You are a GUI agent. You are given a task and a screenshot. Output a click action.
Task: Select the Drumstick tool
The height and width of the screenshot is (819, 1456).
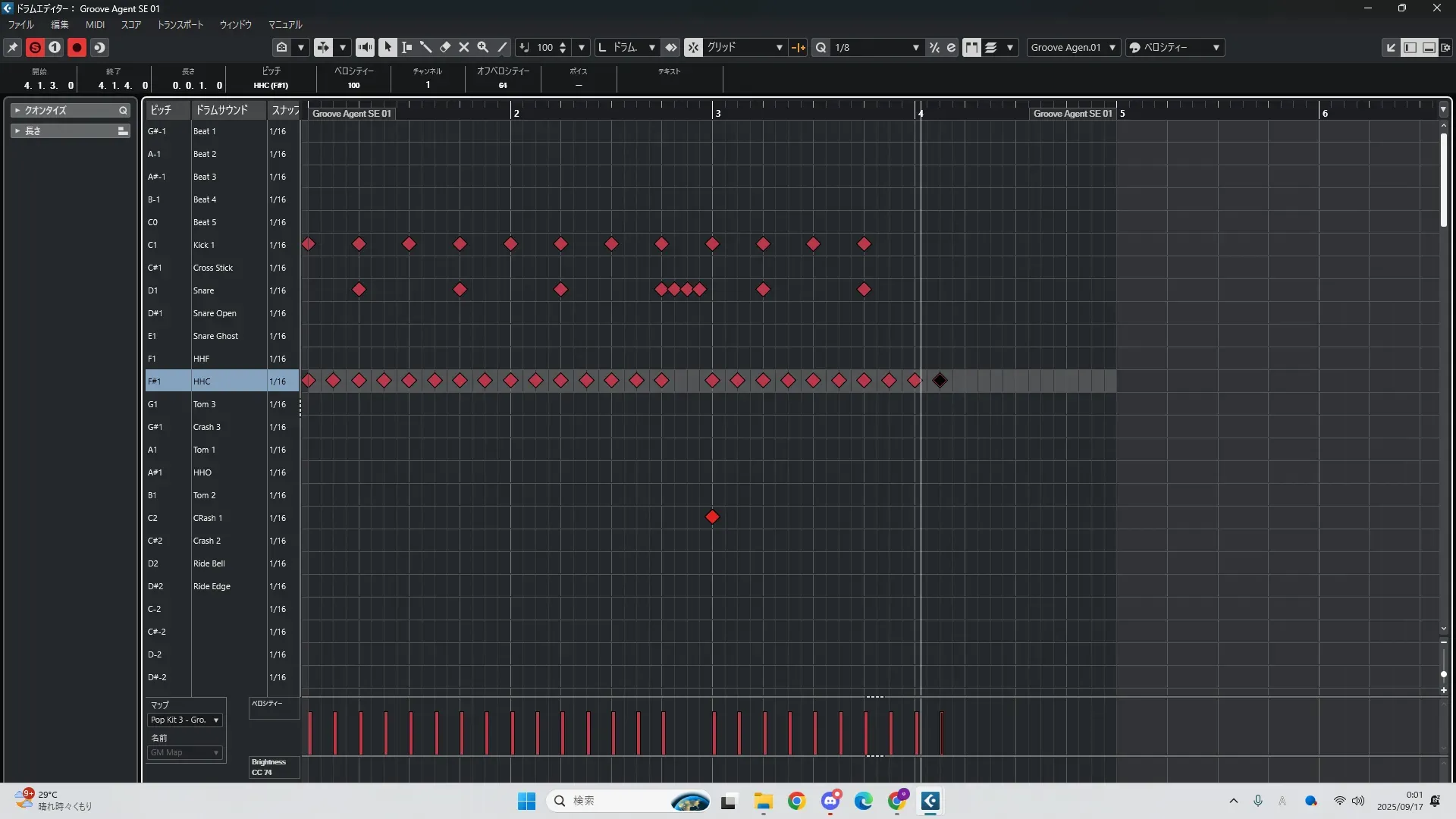click(x=426, y=47)
